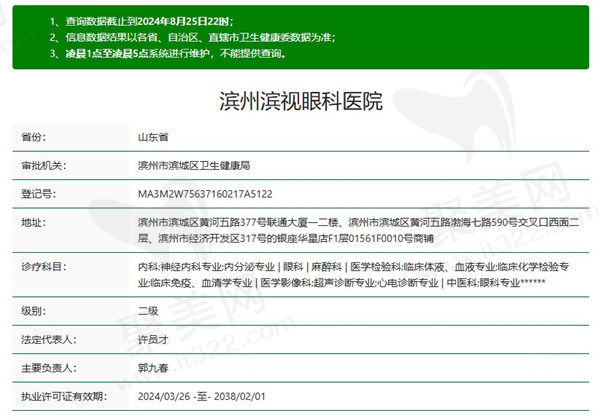Select departments line starting 内科:神经内科专业
This screenshot has width=600, height=418.
(x=354, y=266)
